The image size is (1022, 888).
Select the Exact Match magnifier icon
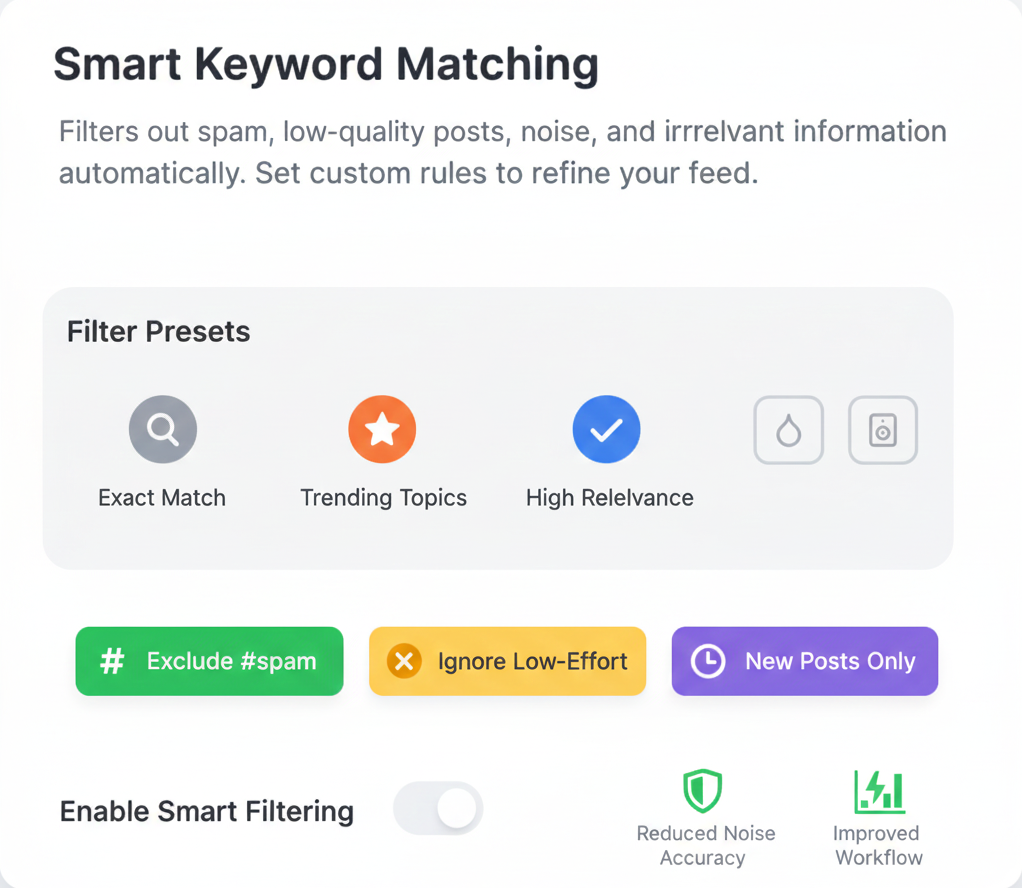pyautogui.click(x=162, y=428)
